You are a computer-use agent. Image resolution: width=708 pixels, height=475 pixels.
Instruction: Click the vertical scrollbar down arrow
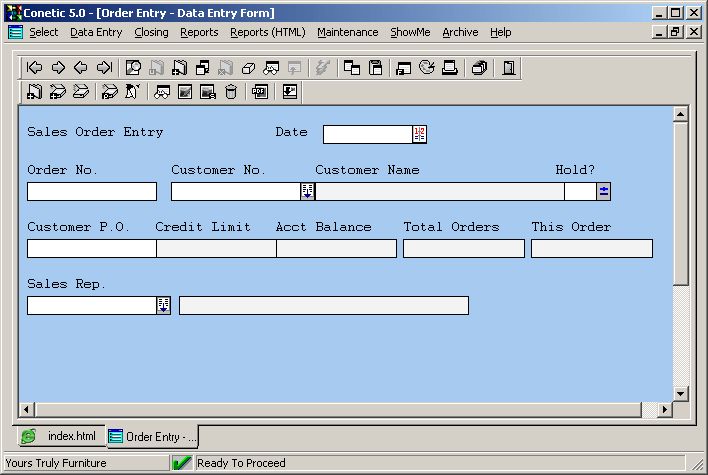pyautogui.click(x=681, y=394)
